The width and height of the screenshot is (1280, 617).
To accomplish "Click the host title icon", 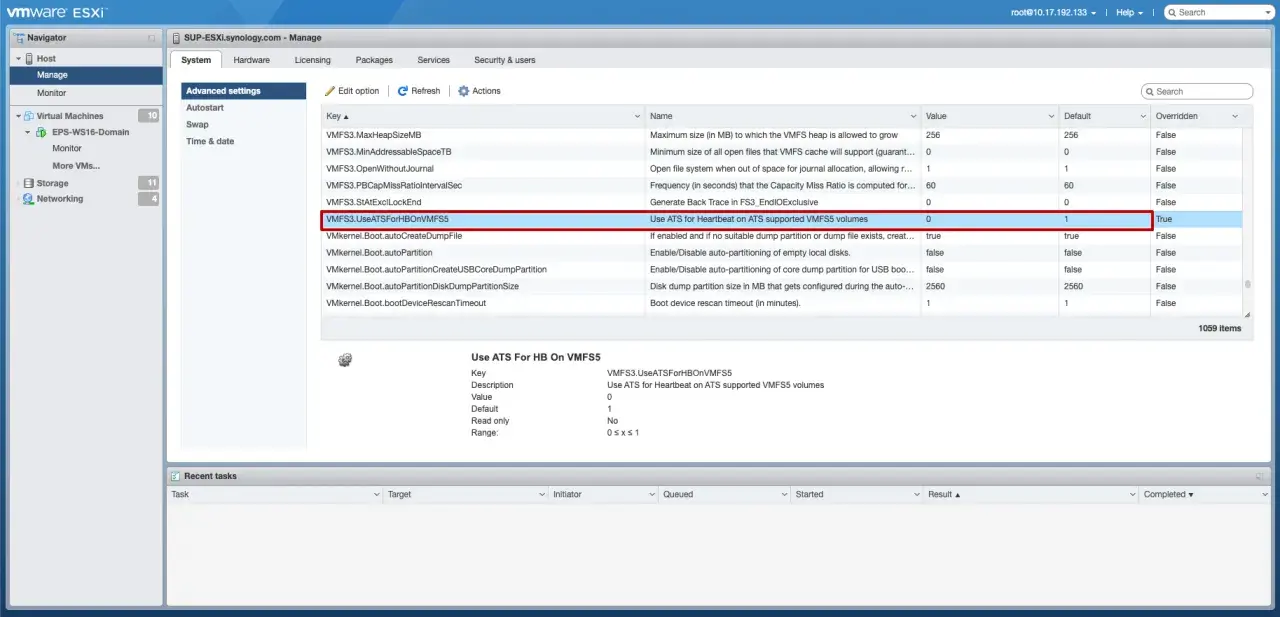I will 176,37.
